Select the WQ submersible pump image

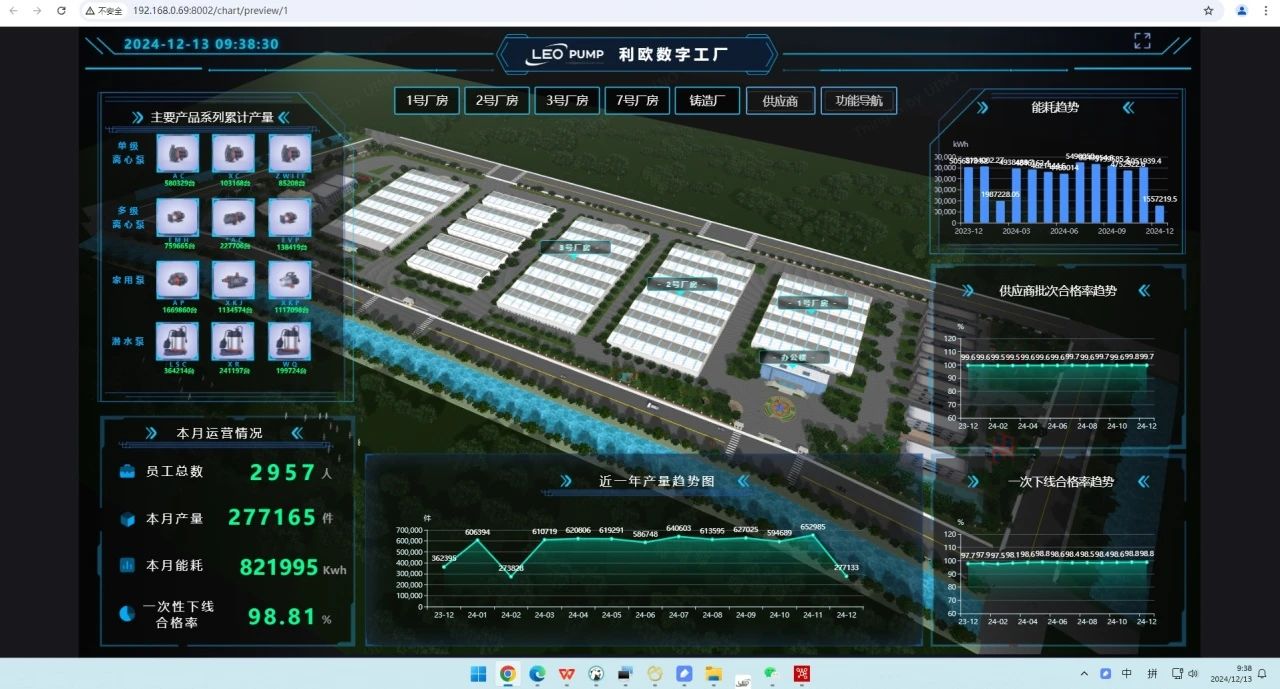tap(290, 341)
